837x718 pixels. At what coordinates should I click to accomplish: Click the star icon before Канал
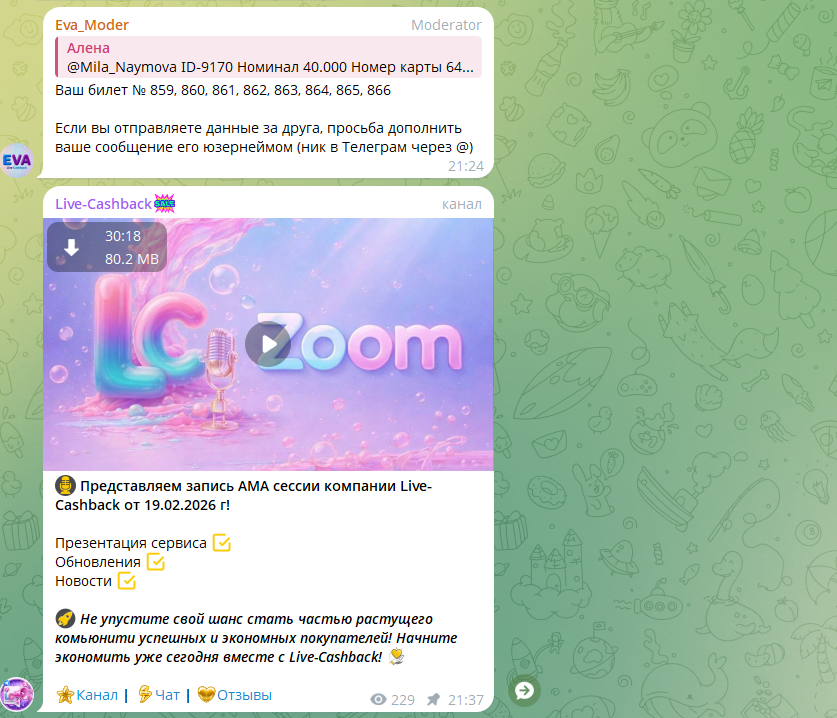(65, 695)
